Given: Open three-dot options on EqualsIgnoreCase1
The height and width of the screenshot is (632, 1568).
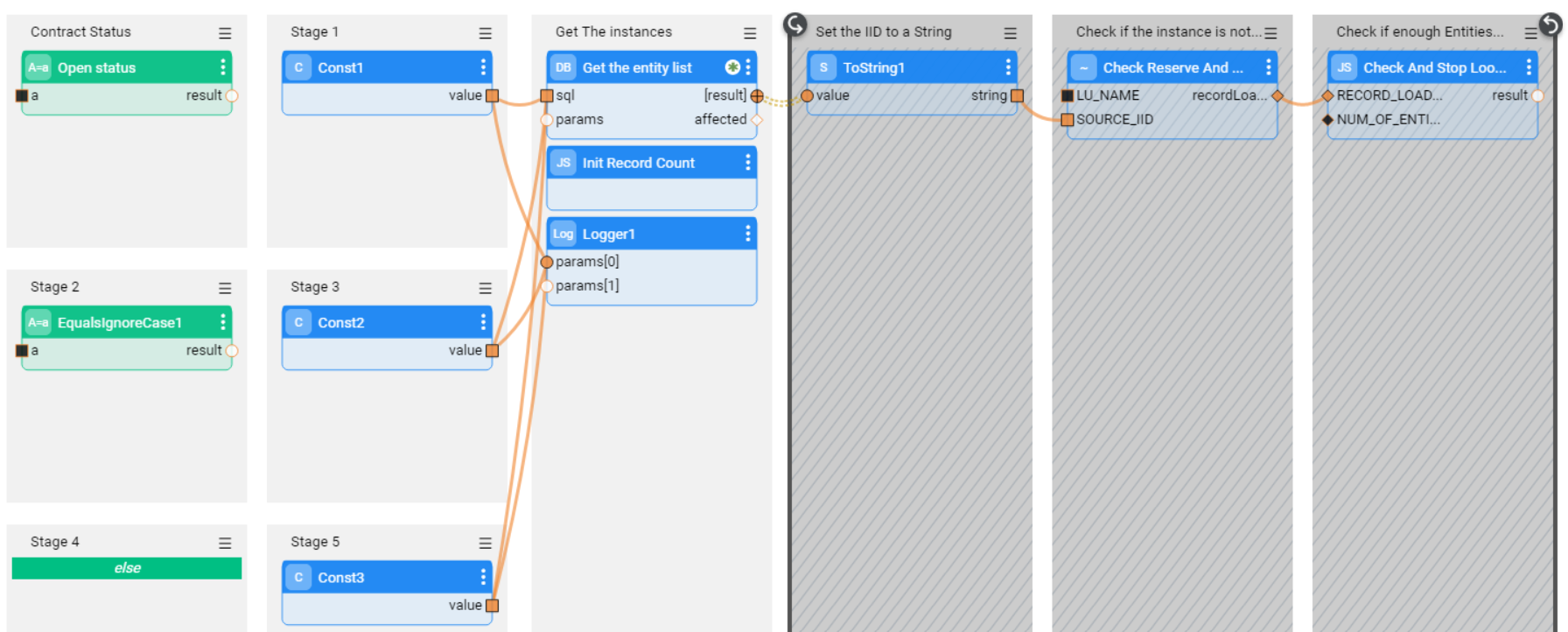Looking at the screenshot, I should [223, 323].
